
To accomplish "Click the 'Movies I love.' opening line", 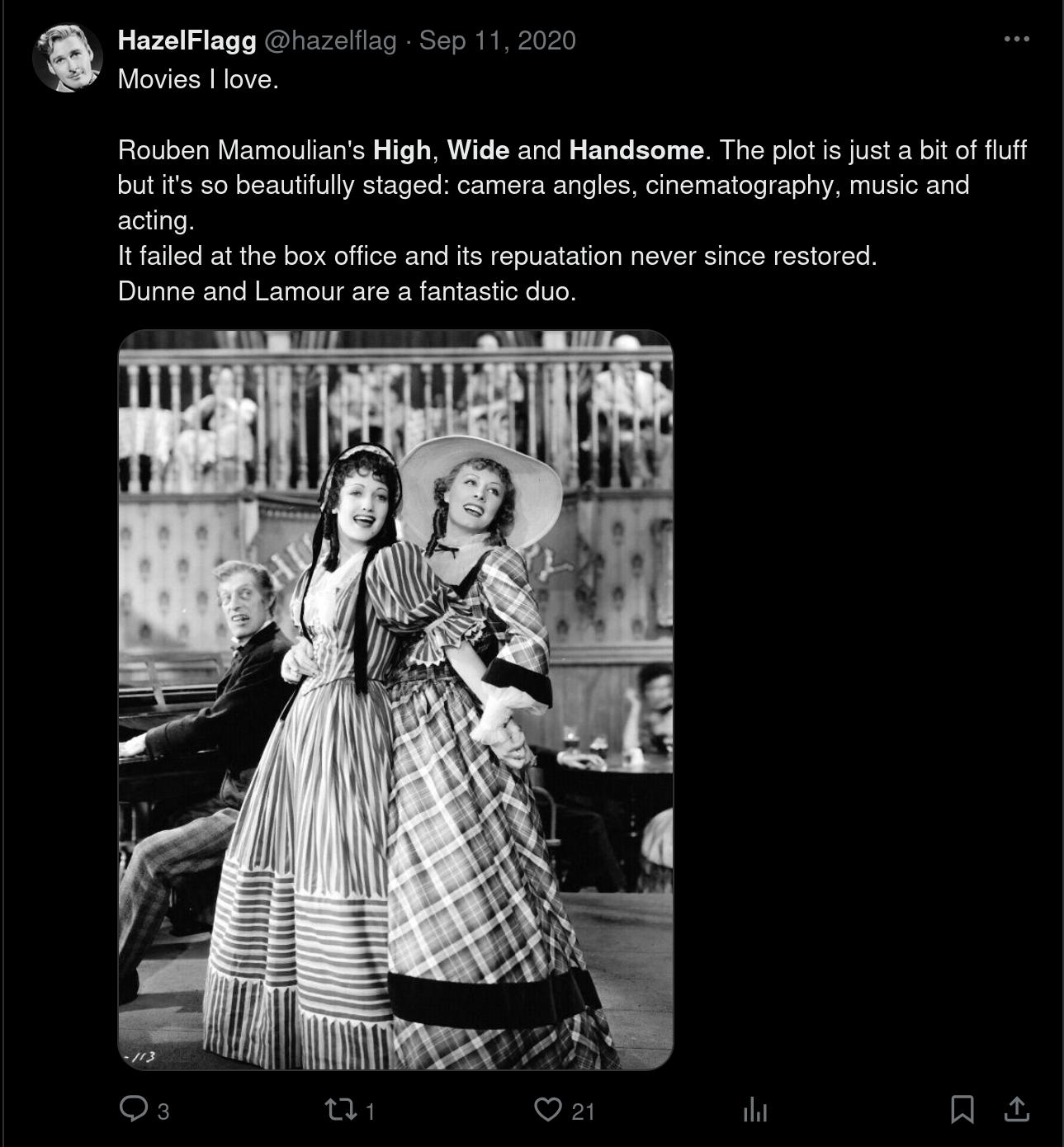I will click(x=198, y=79).
